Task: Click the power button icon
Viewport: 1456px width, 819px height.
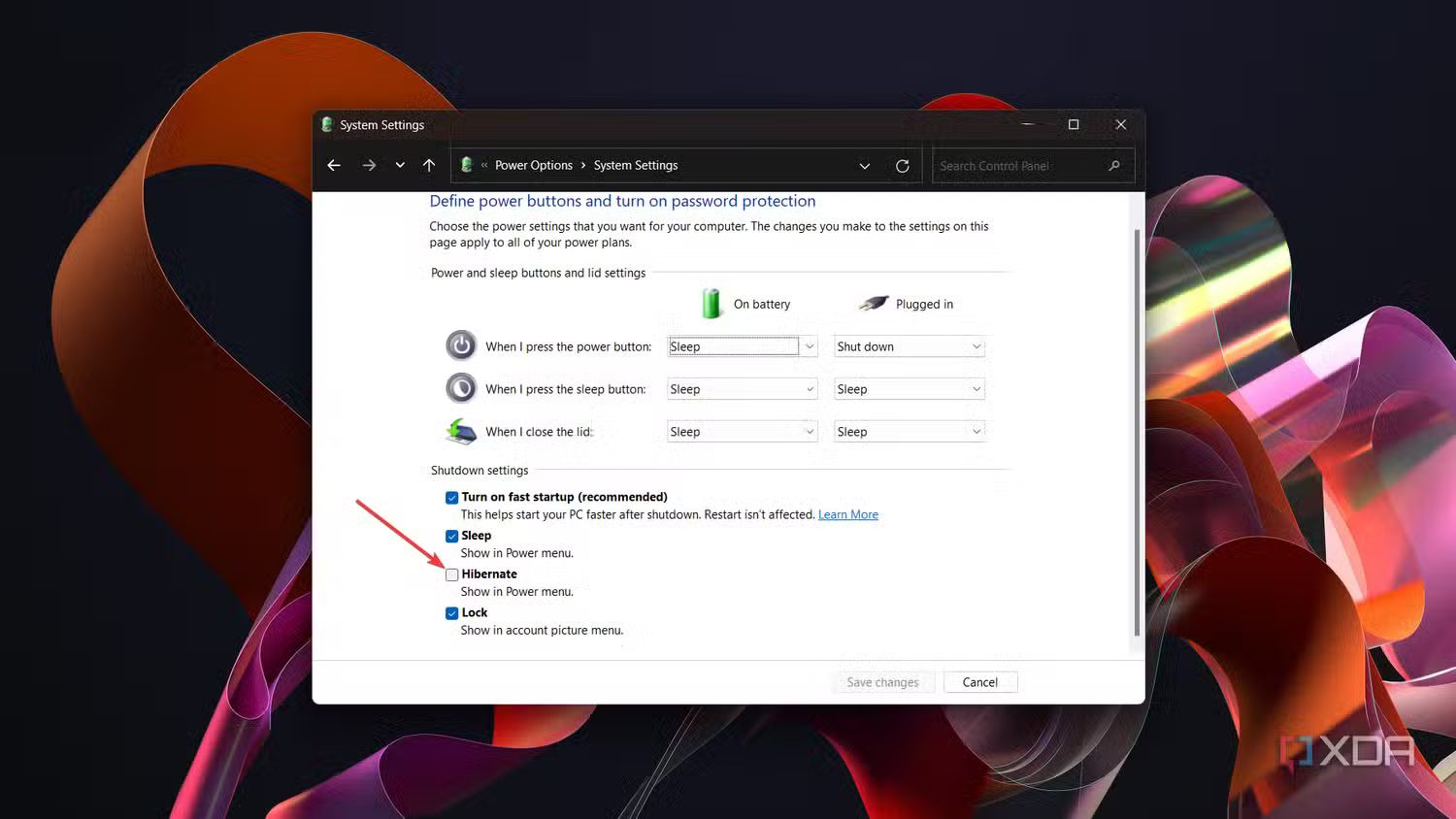Action: tap(461, 344)
